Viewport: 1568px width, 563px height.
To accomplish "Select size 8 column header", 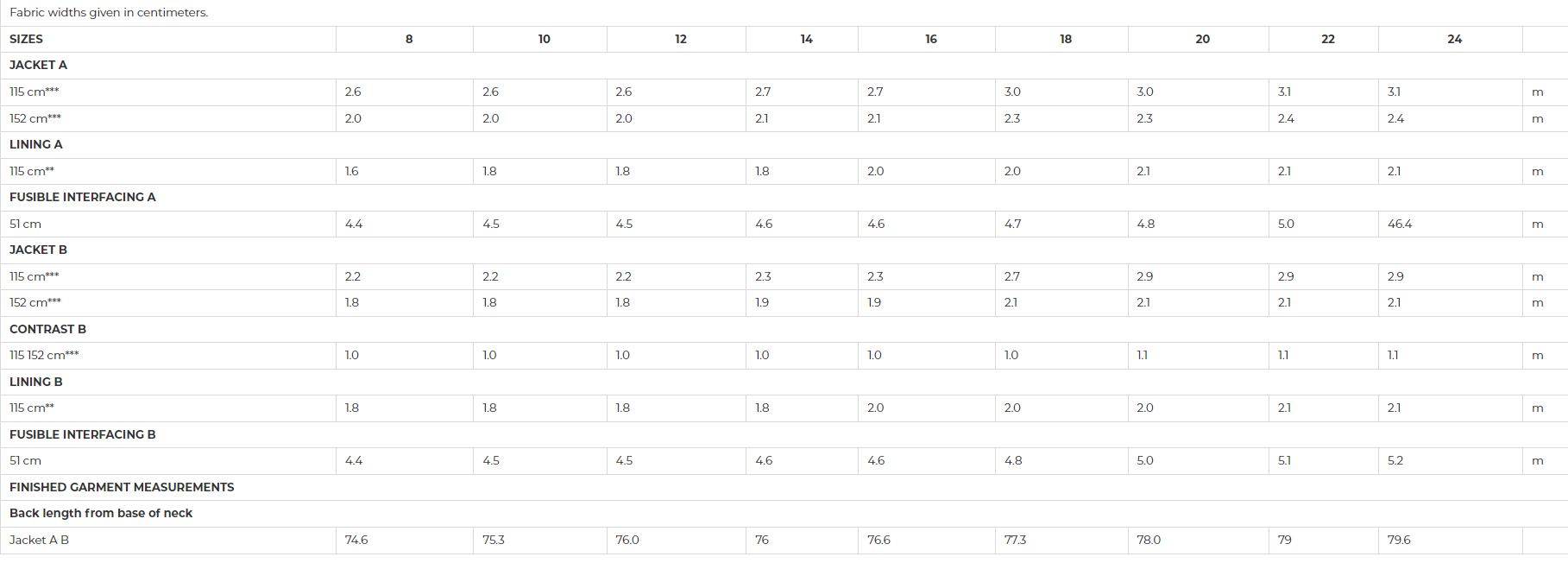I will tap(408, 39).
